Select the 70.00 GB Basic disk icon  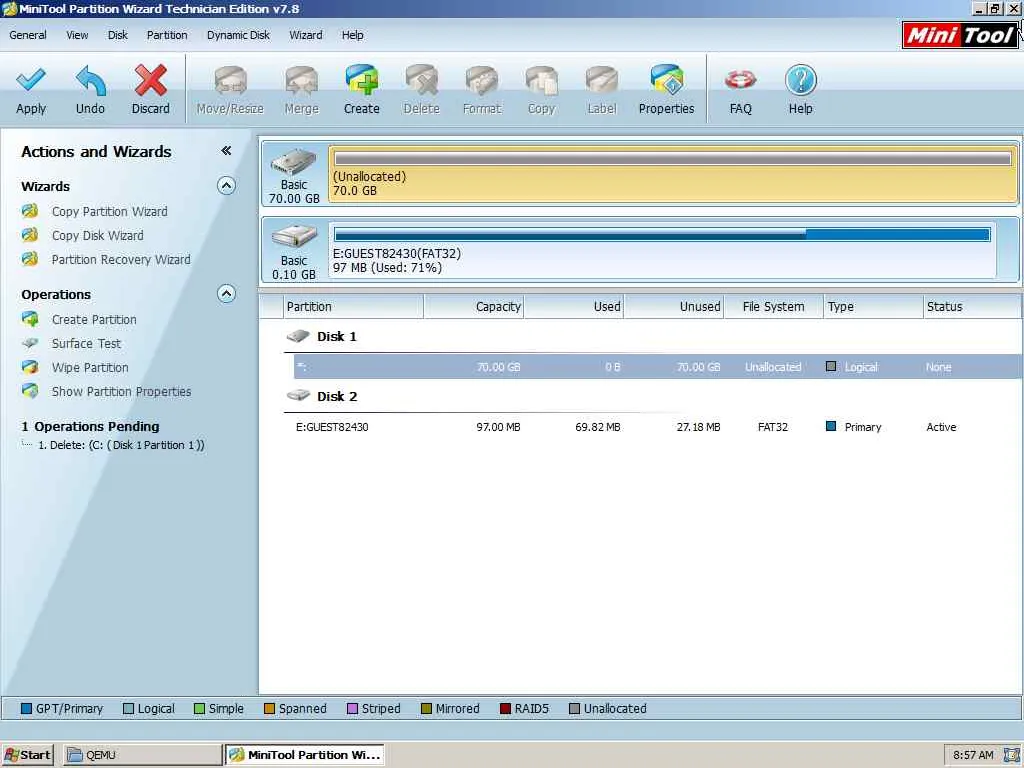(x=293, y=163)
